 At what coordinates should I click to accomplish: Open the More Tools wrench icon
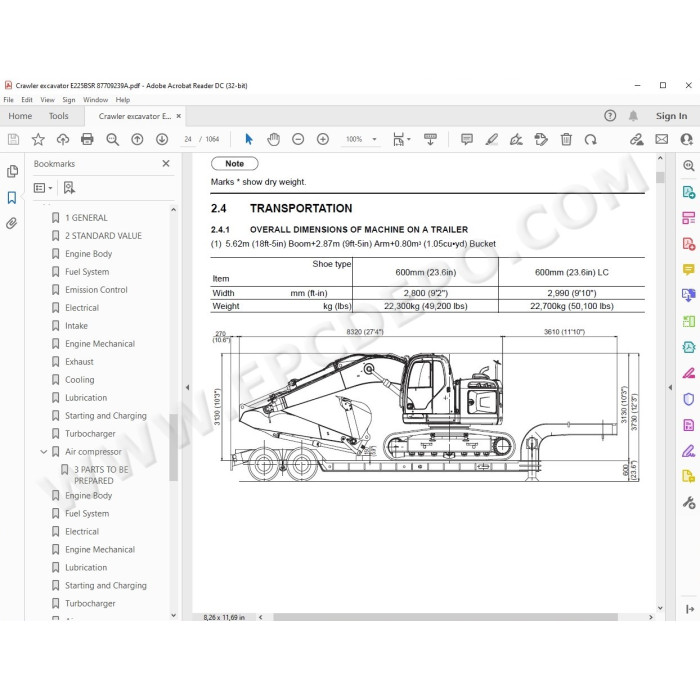coord(688,503)
